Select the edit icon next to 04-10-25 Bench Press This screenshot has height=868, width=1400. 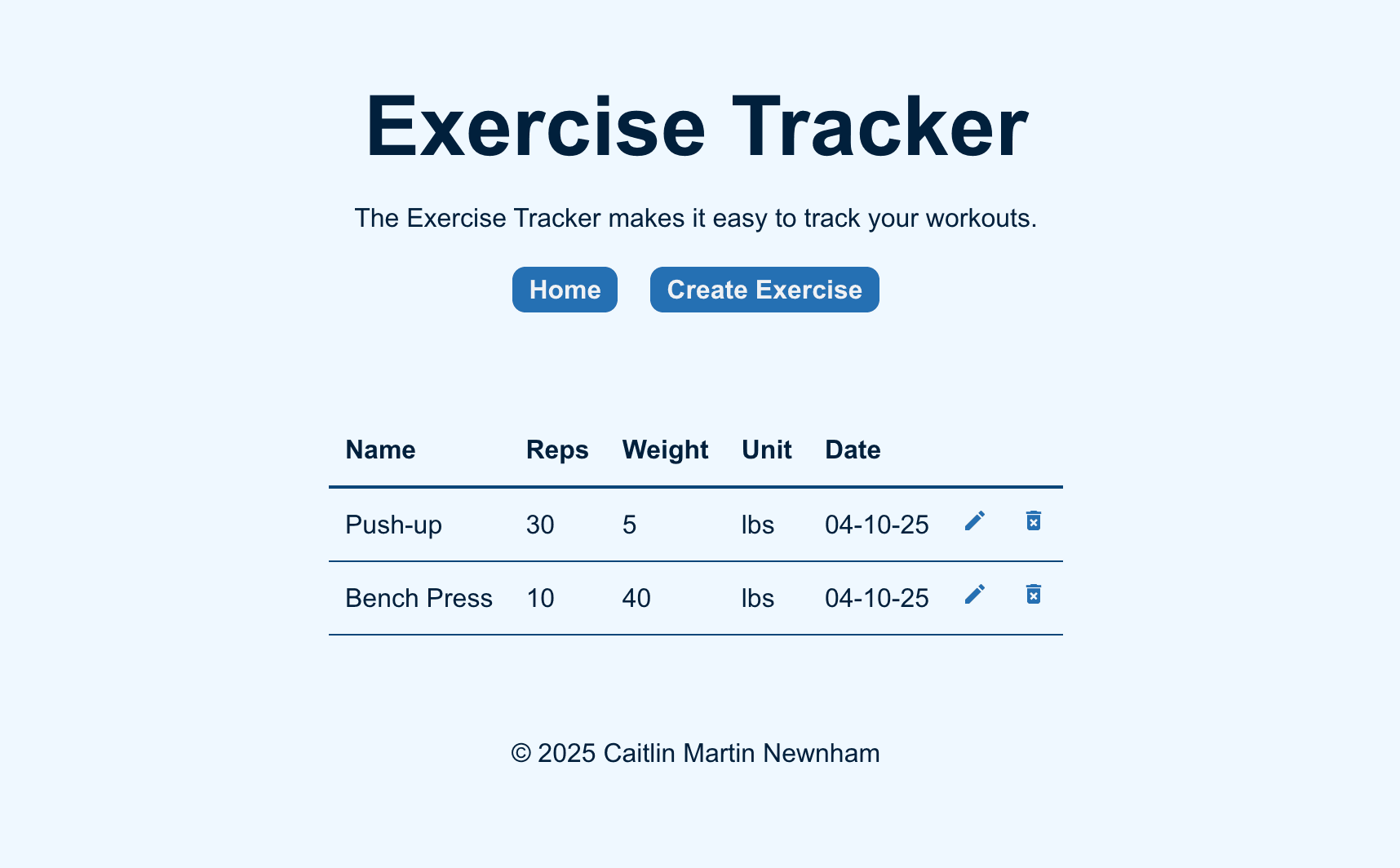tap(974, 594)
